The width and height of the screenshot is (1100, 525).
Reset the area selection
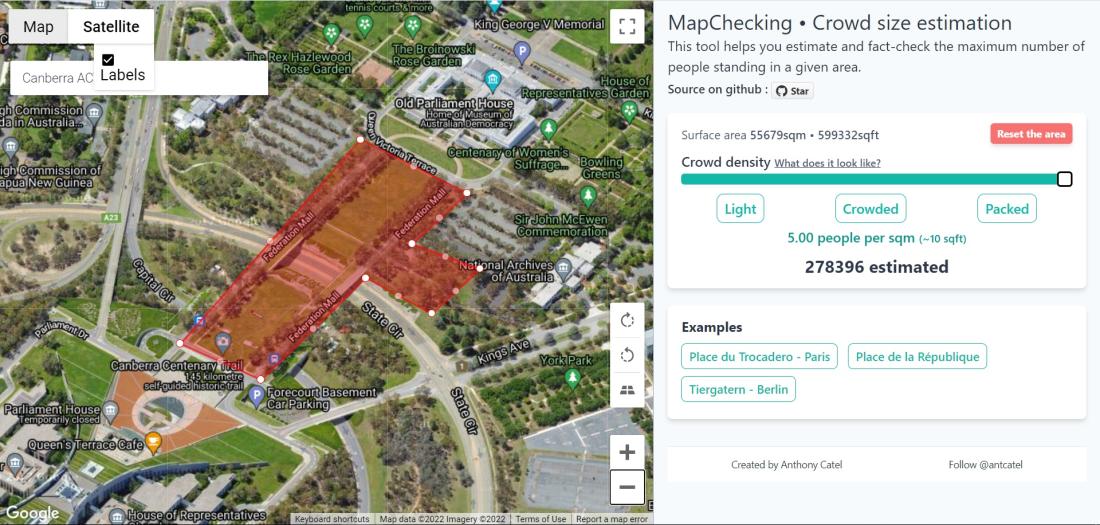point(1031,134)
